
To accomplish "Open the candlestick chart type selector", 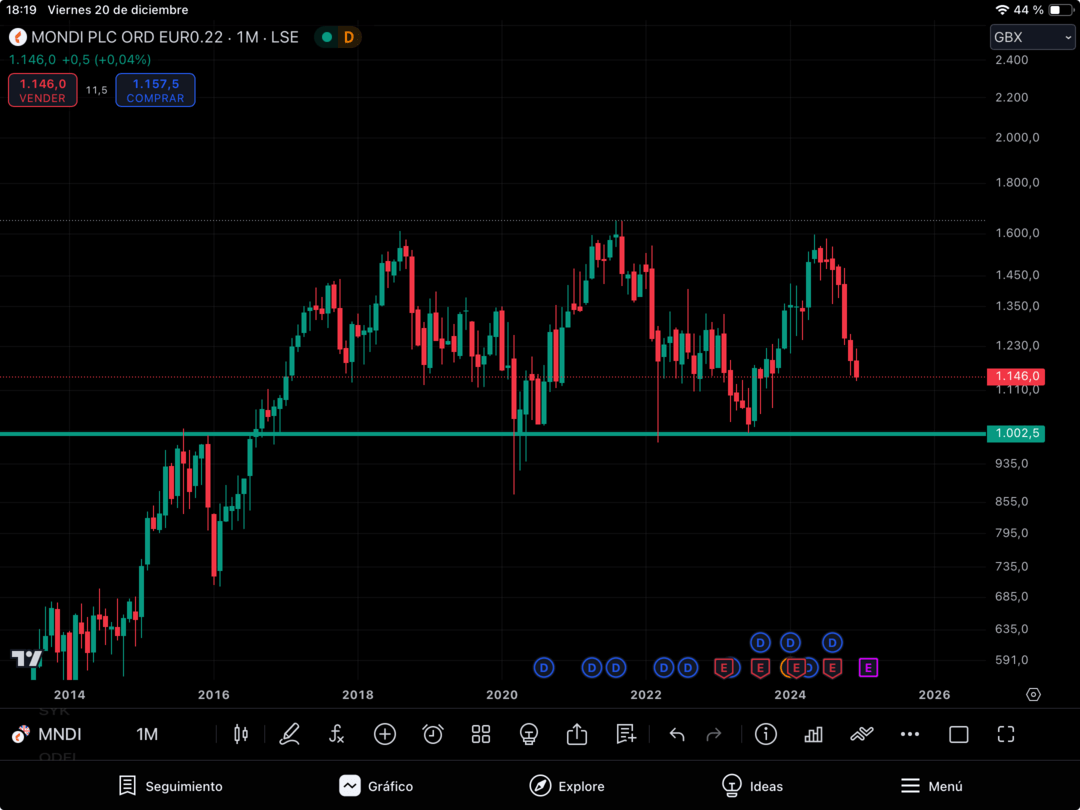I will coord(240,734).
